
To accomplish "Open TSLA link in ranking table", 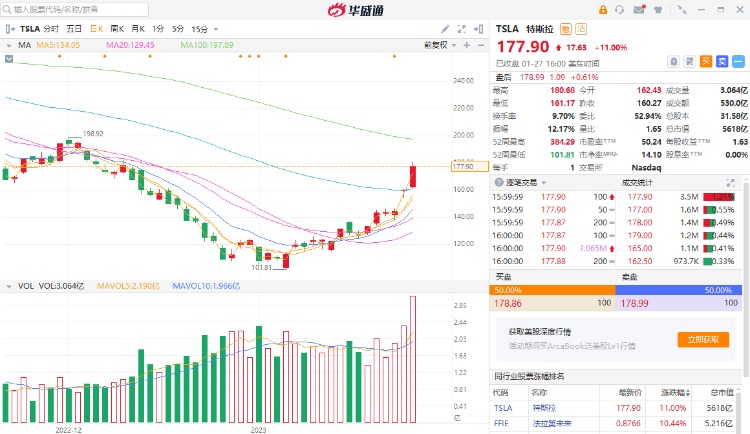I will pos(503,408).
